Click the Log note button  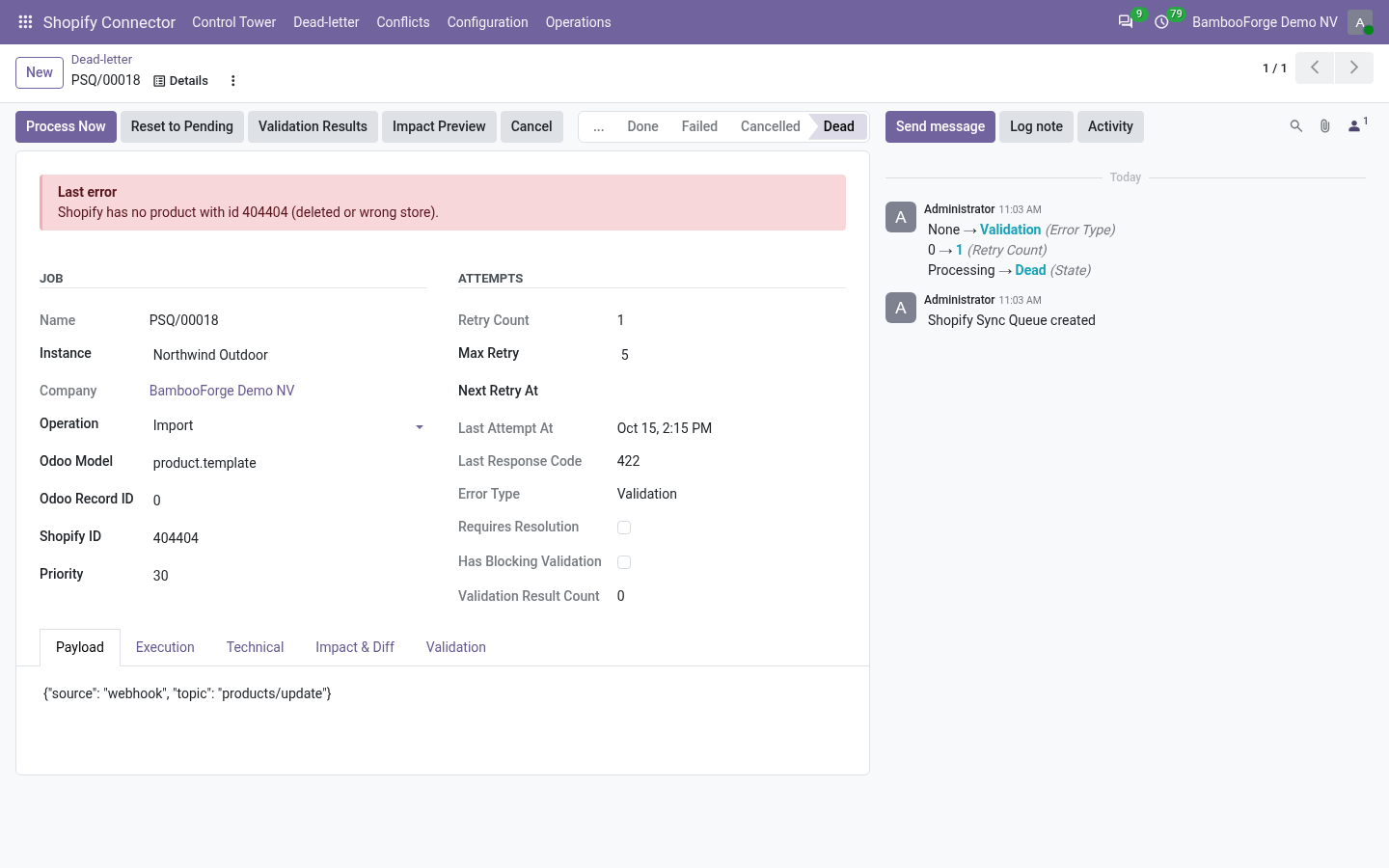point(1036,126)
